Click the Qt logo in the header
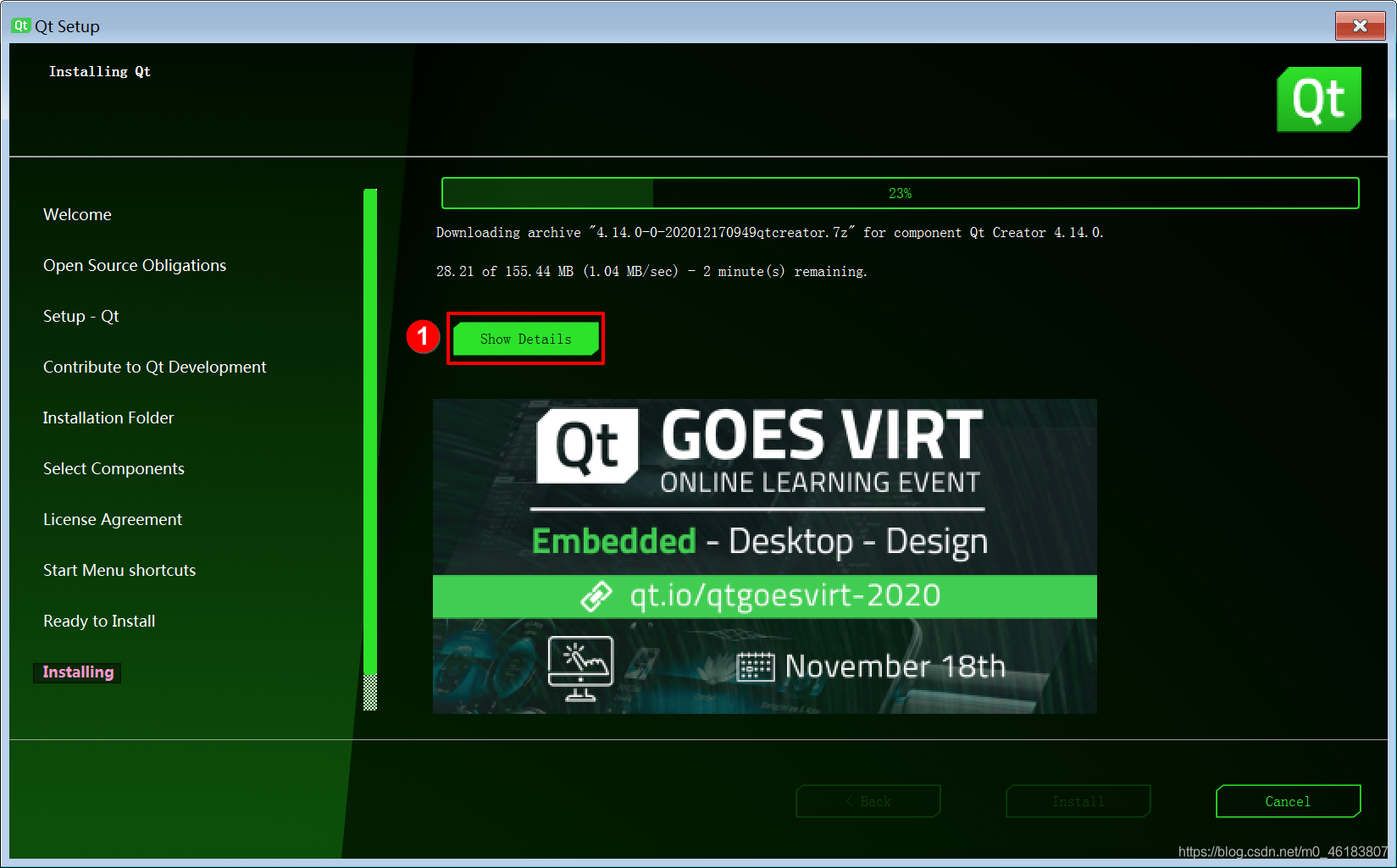The height and width of the screenshot is (868, 1397). (x=1319, y=99)
